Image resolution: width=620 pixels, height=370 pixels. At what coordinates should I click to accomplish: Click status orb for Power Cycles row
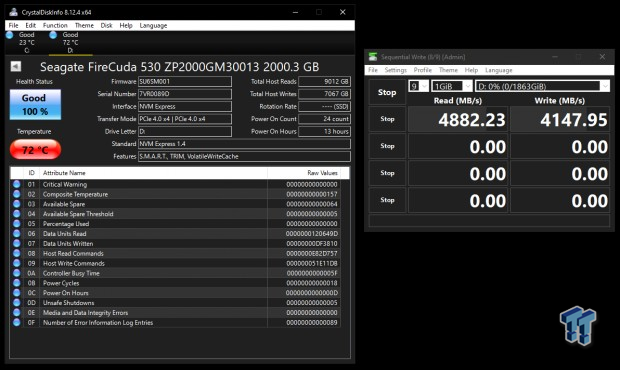tap(17, 283)
